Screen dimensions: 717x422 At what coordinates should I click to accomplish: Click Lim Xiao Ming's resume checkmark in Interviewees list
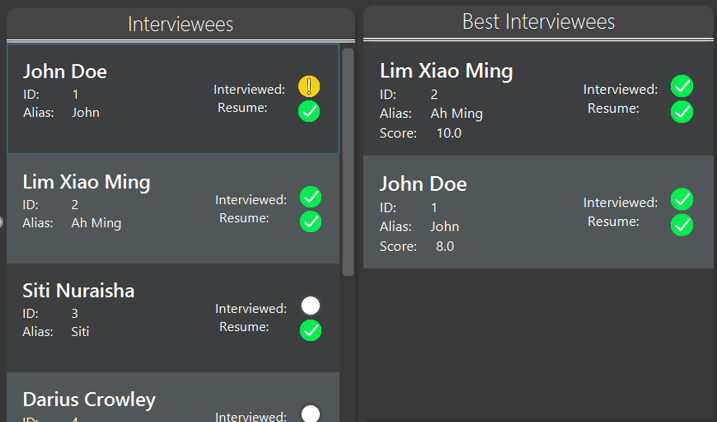(310, 222)
